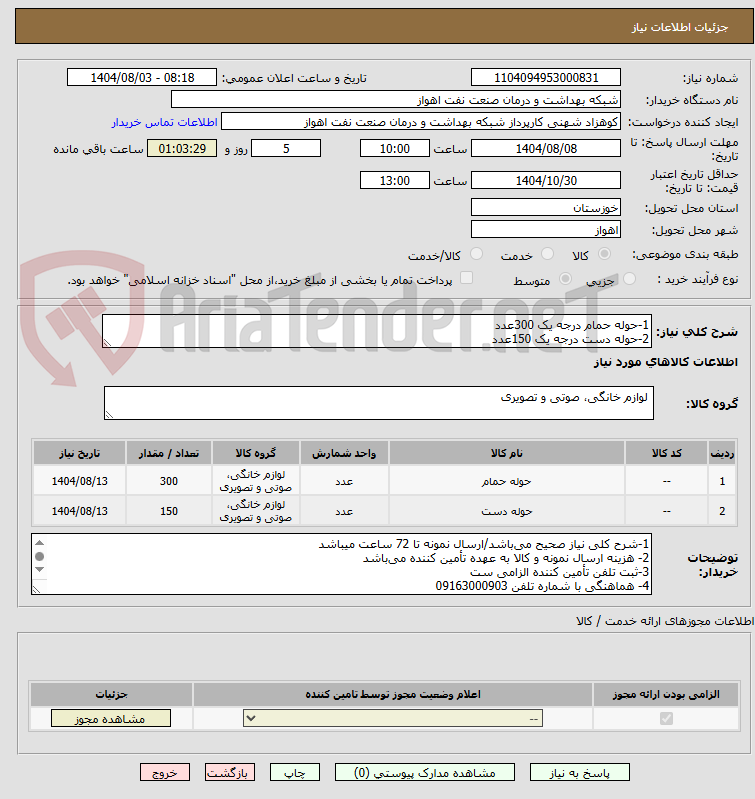Click the ایجاد کننده درخواست field
Screen dimensions: 755x799
421,122
